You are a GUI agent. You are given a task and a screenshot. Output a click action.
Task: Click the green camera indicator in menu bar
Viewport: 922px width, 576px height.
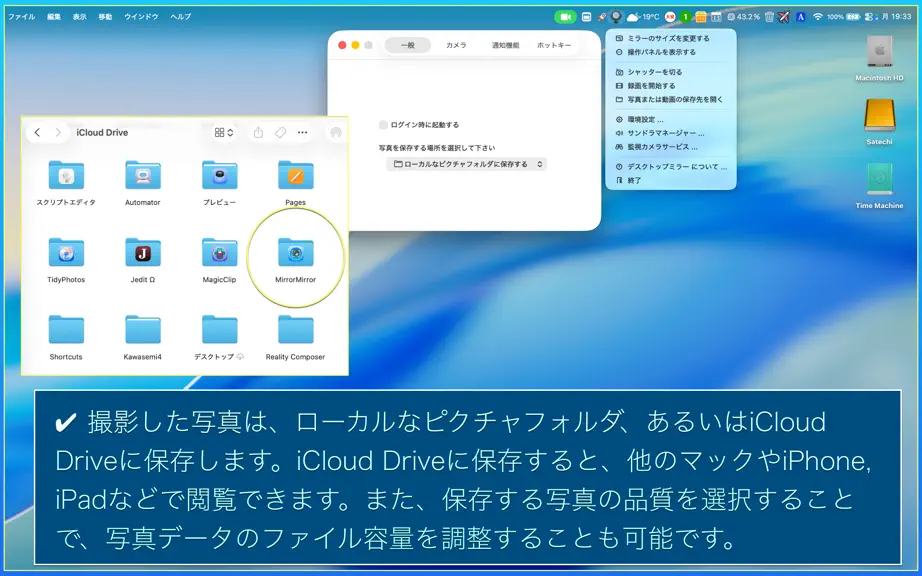pos(565,17)
